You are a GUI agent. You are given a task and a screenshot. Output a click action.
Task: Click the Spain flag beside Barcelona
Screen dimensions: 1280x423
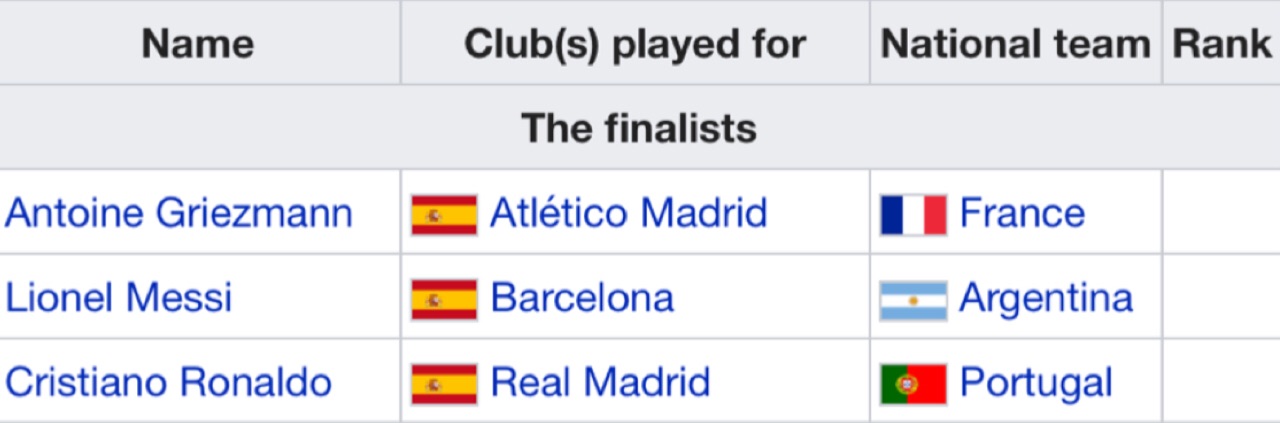click(444, 299)
